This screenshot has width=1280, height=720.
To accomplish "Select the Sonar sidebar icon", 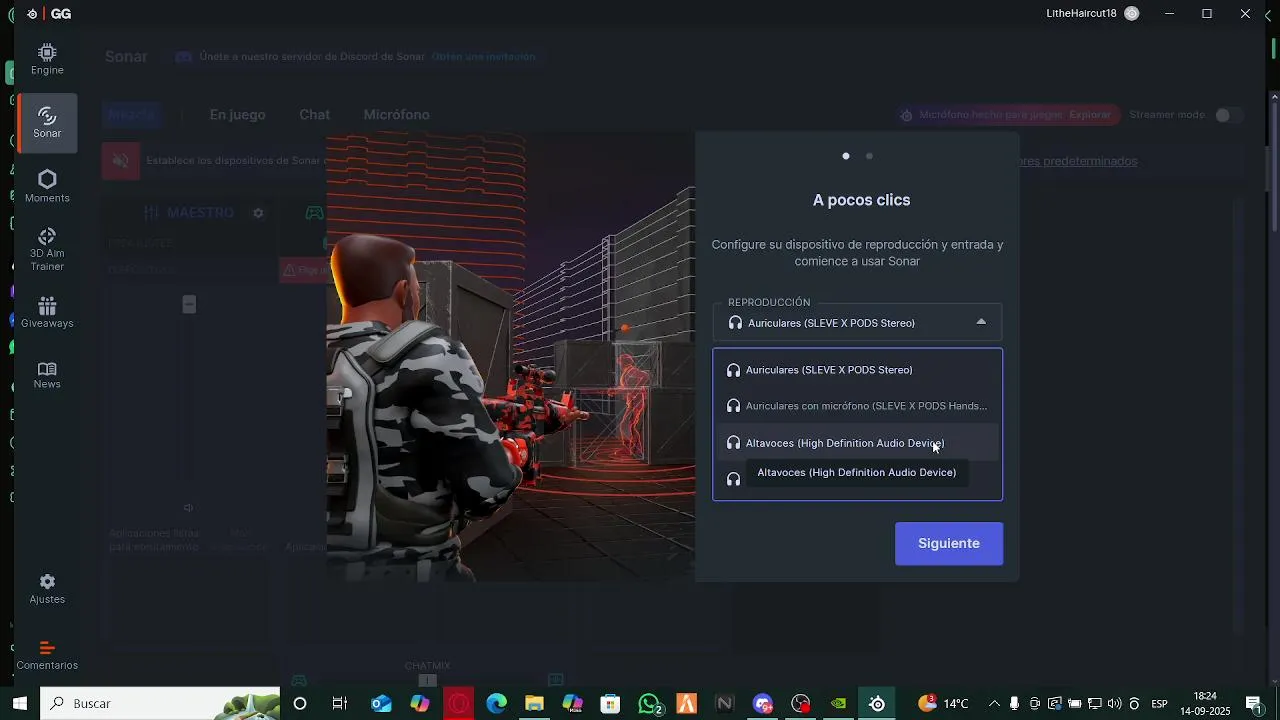I will tap(47, 122).
